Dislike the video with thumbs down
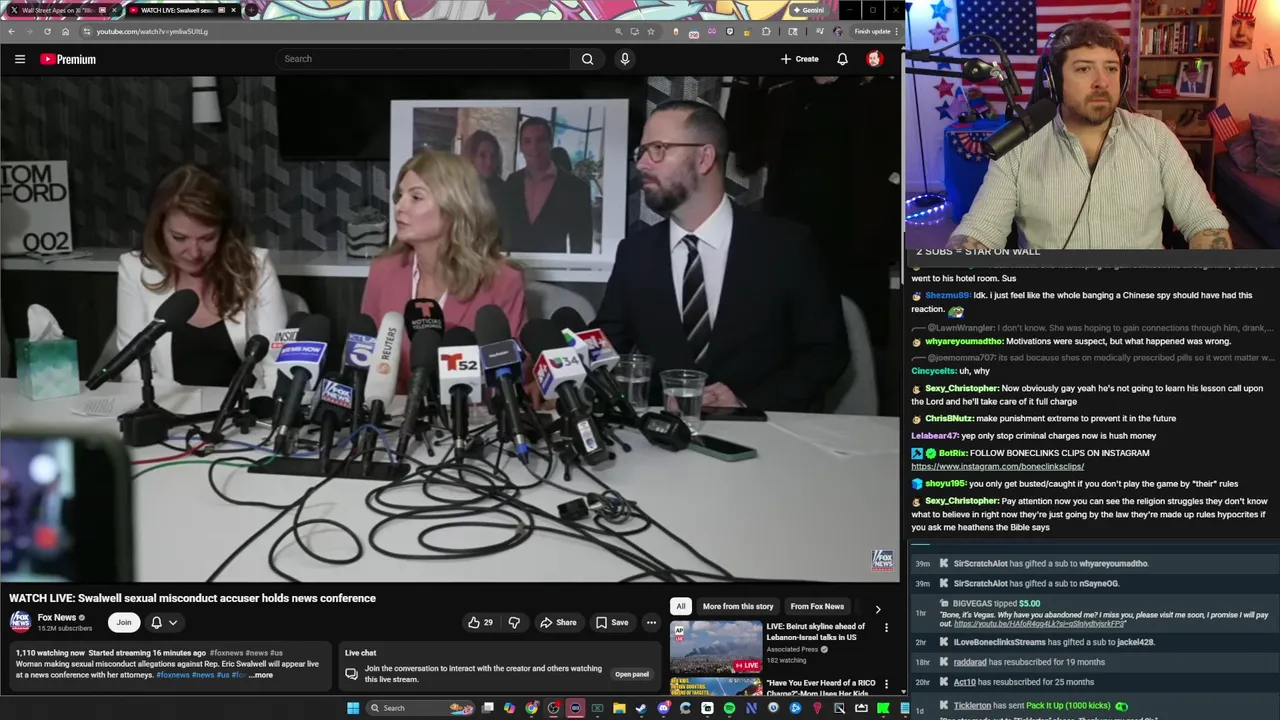Image resolution: width=1280 pixels, height=720 pixels. coord(514,622)
